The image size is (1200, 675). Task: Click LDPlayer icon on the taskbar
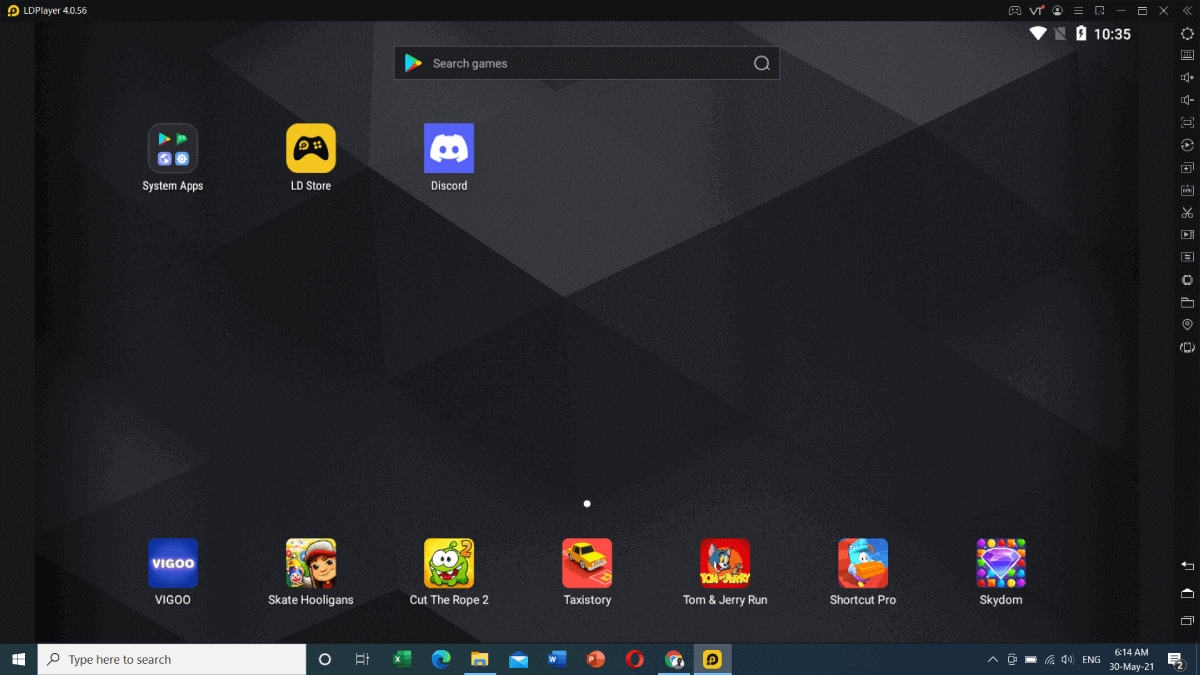pyautogui.click(x=713, y=659)
